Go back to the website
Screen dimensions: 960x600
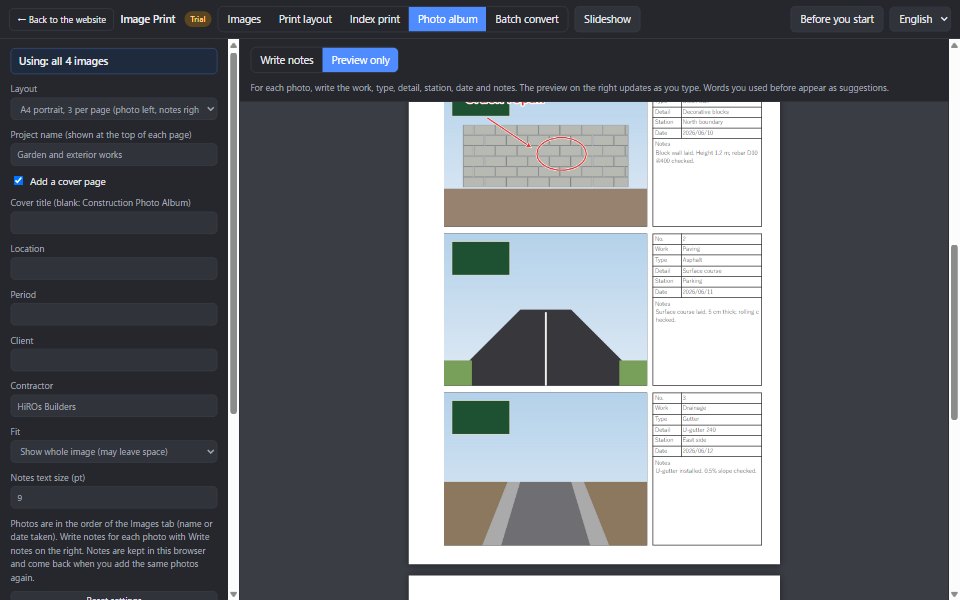tap(61, 20)
